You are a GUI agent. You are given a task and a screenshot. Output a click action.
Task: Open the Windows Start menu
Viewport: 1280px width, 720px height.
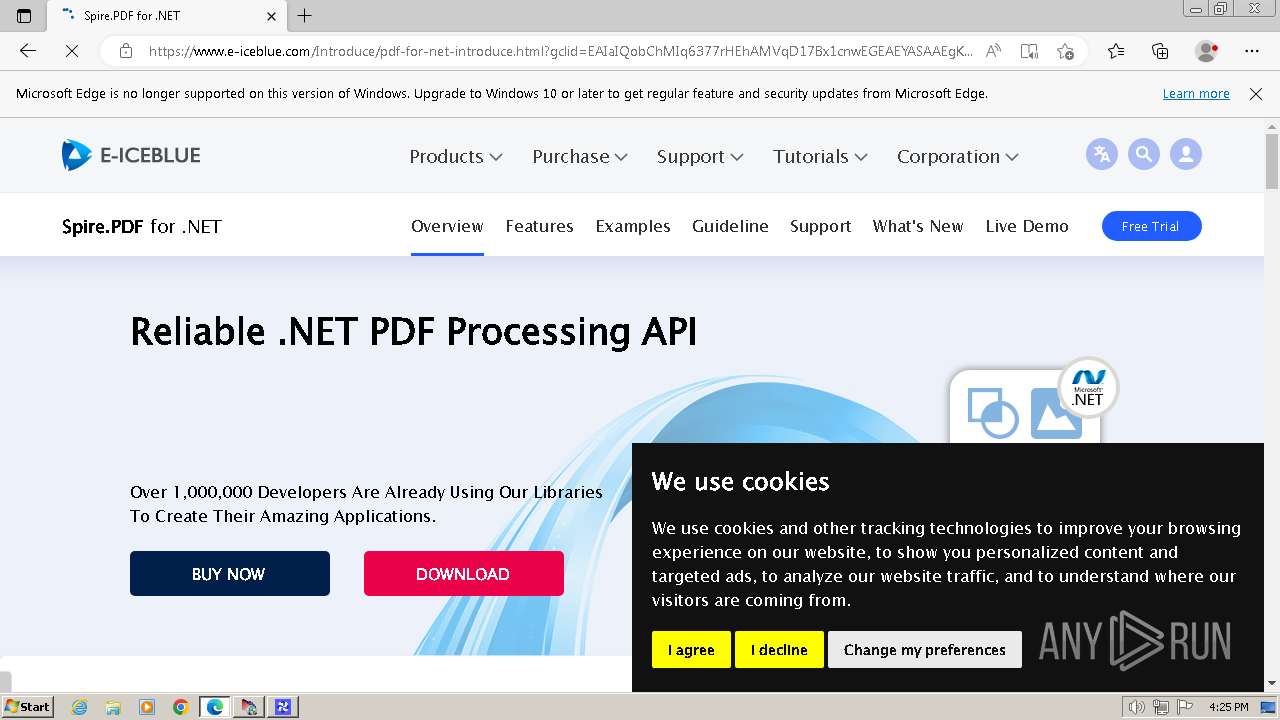[x=27, y=706]
